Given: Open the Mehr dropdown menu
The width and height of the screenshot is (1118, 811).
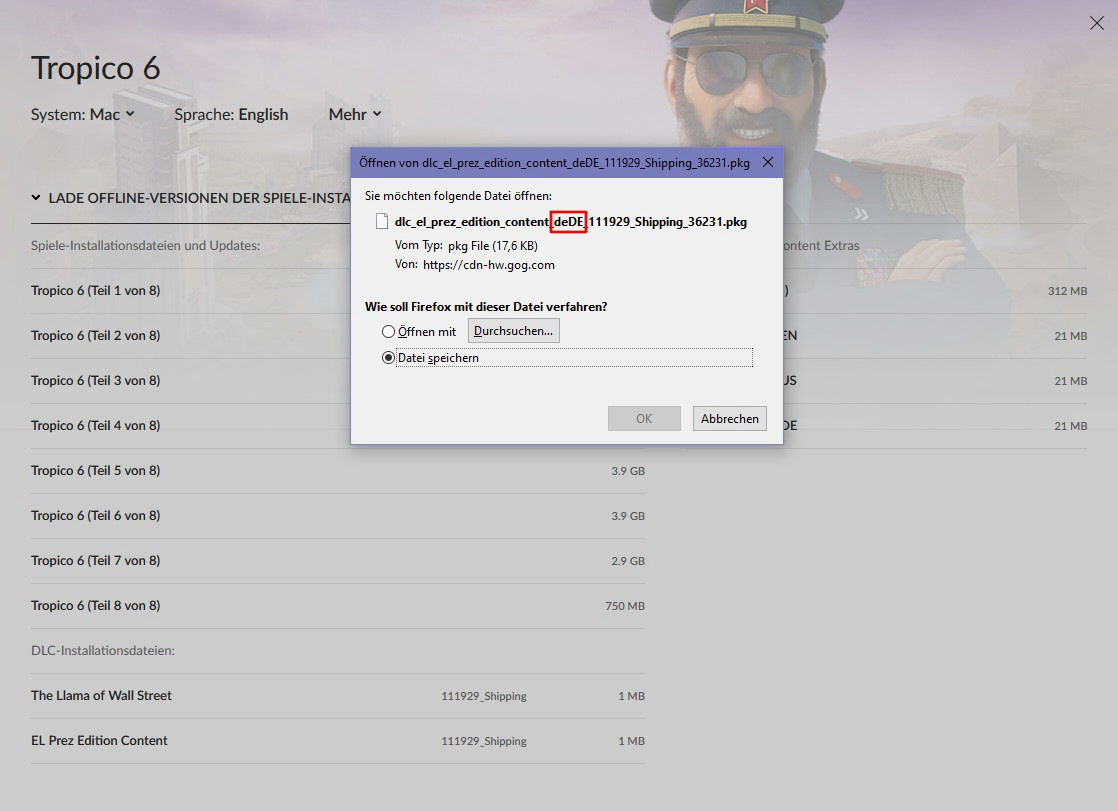Looking at the screenshot, I should point(355,114).
